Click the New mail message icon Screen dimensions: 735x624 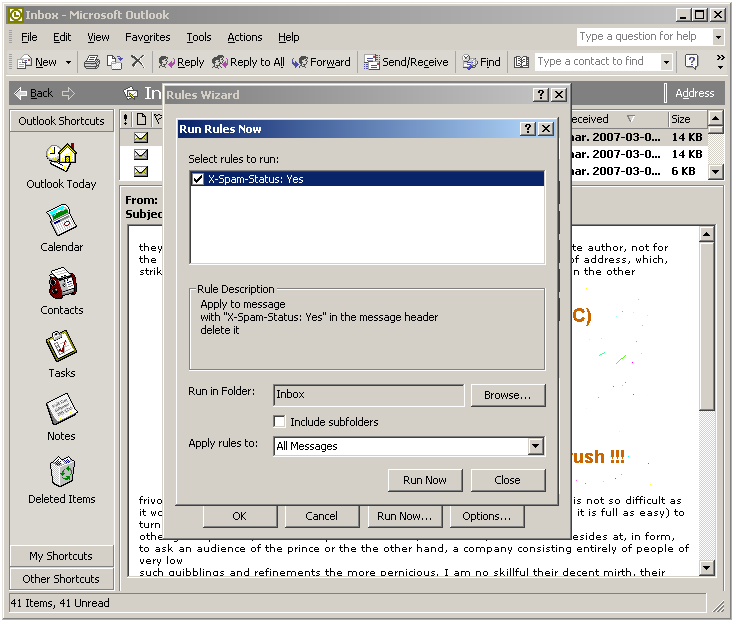click(x=24, y=62)
